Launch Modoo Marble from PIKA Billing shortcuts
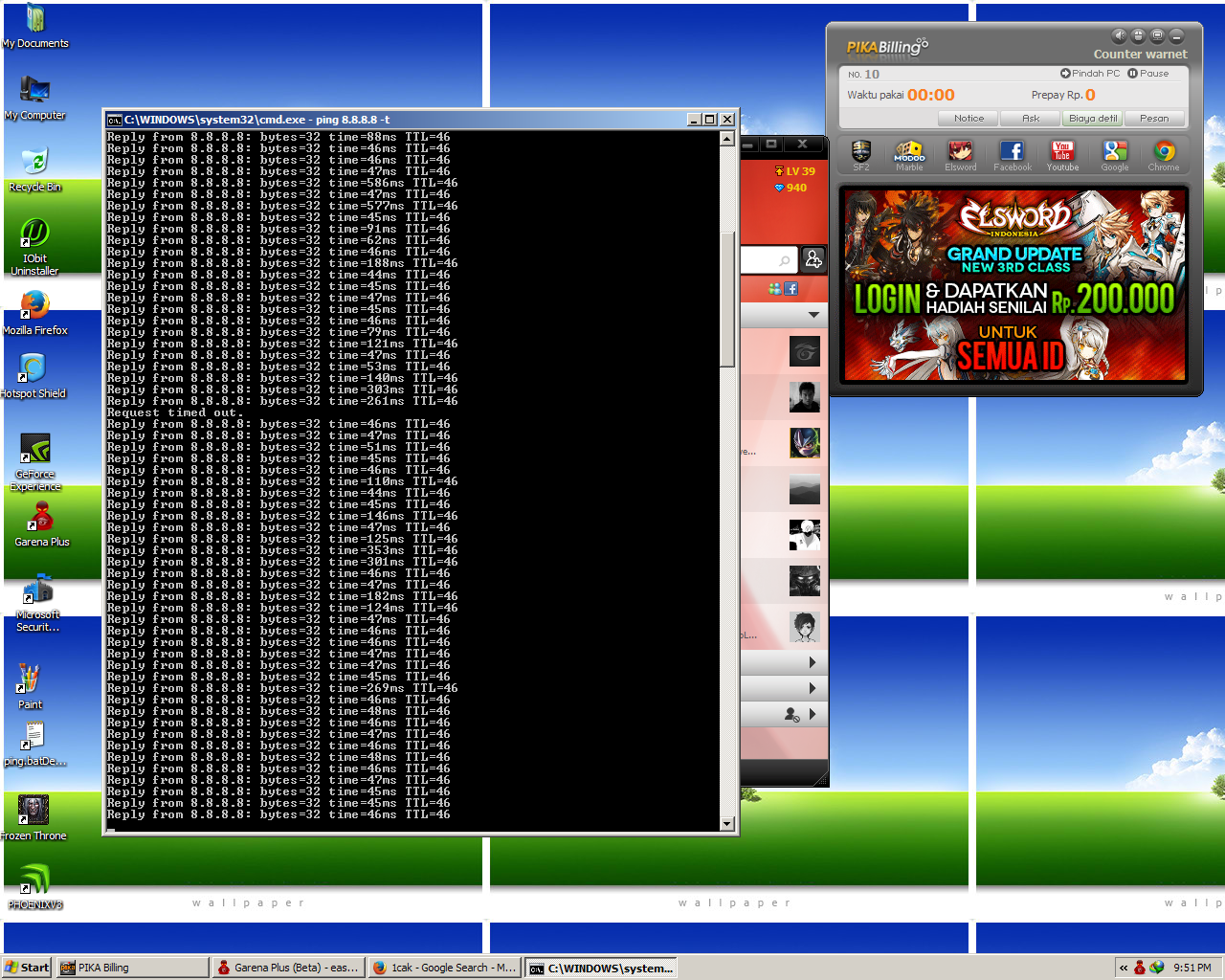This screenshot has height=980, width=1225. [909, 155]
